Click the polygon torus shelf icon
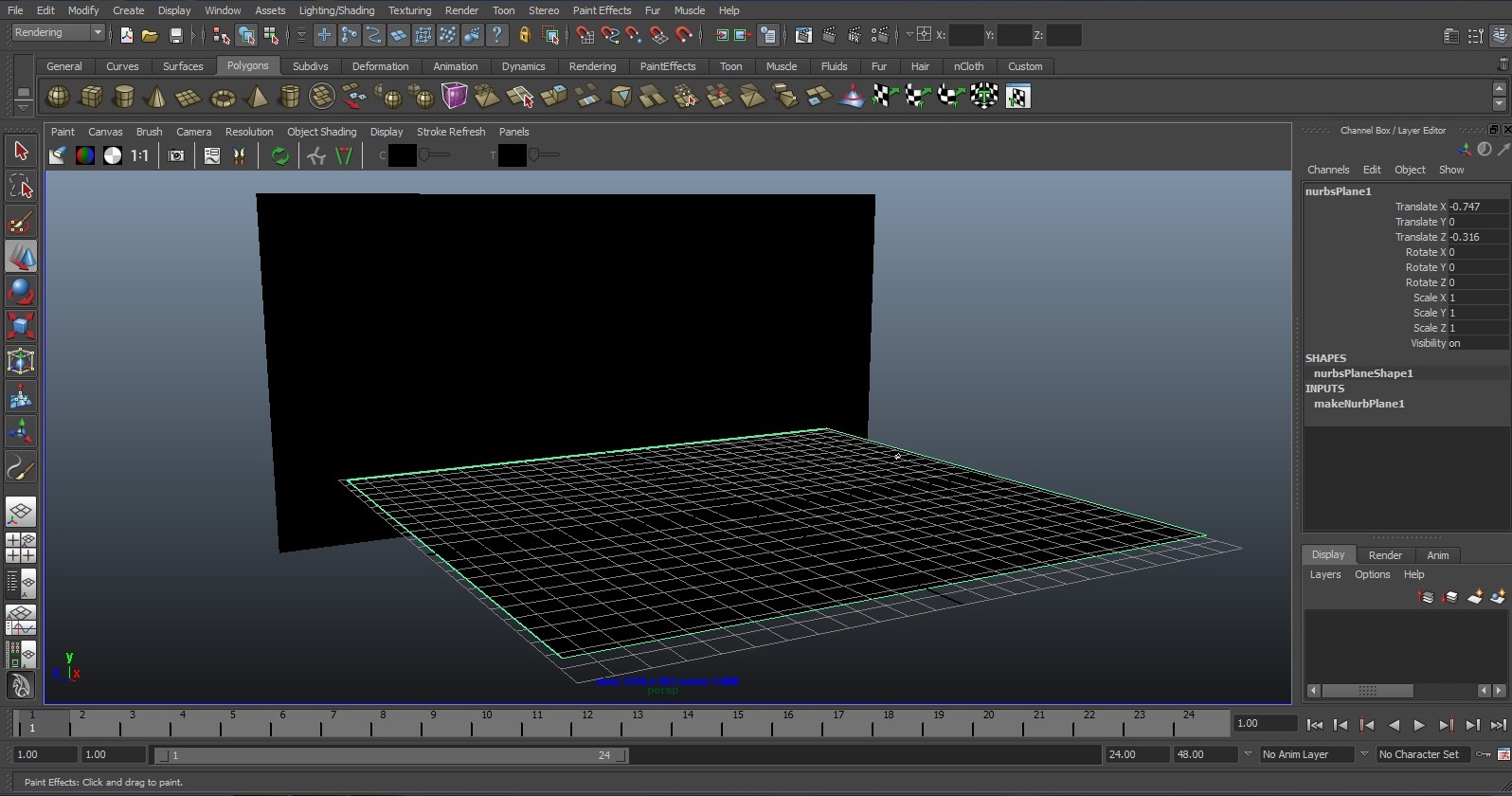 point(223,97)
